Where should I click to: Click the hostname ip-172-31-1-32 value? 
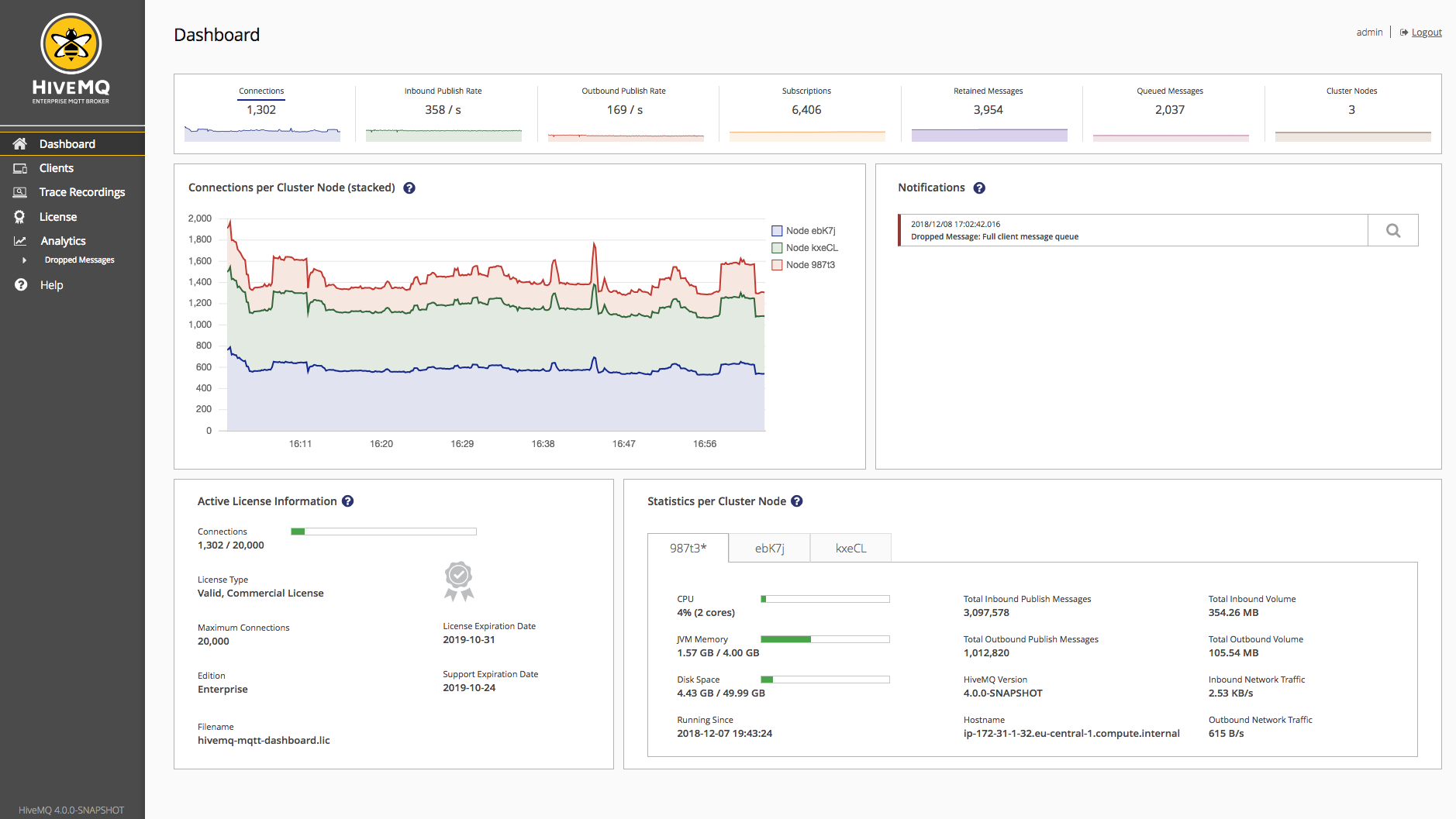1071,734
